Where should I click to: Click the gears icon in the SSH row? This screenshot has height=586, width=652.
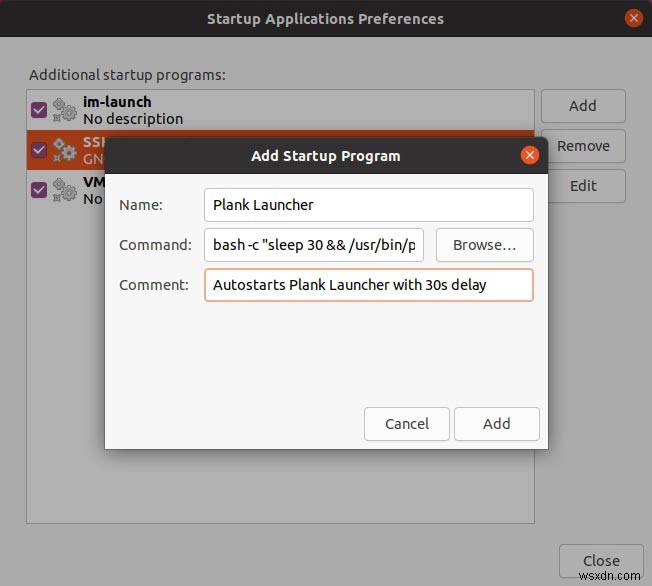pos(64,150)
